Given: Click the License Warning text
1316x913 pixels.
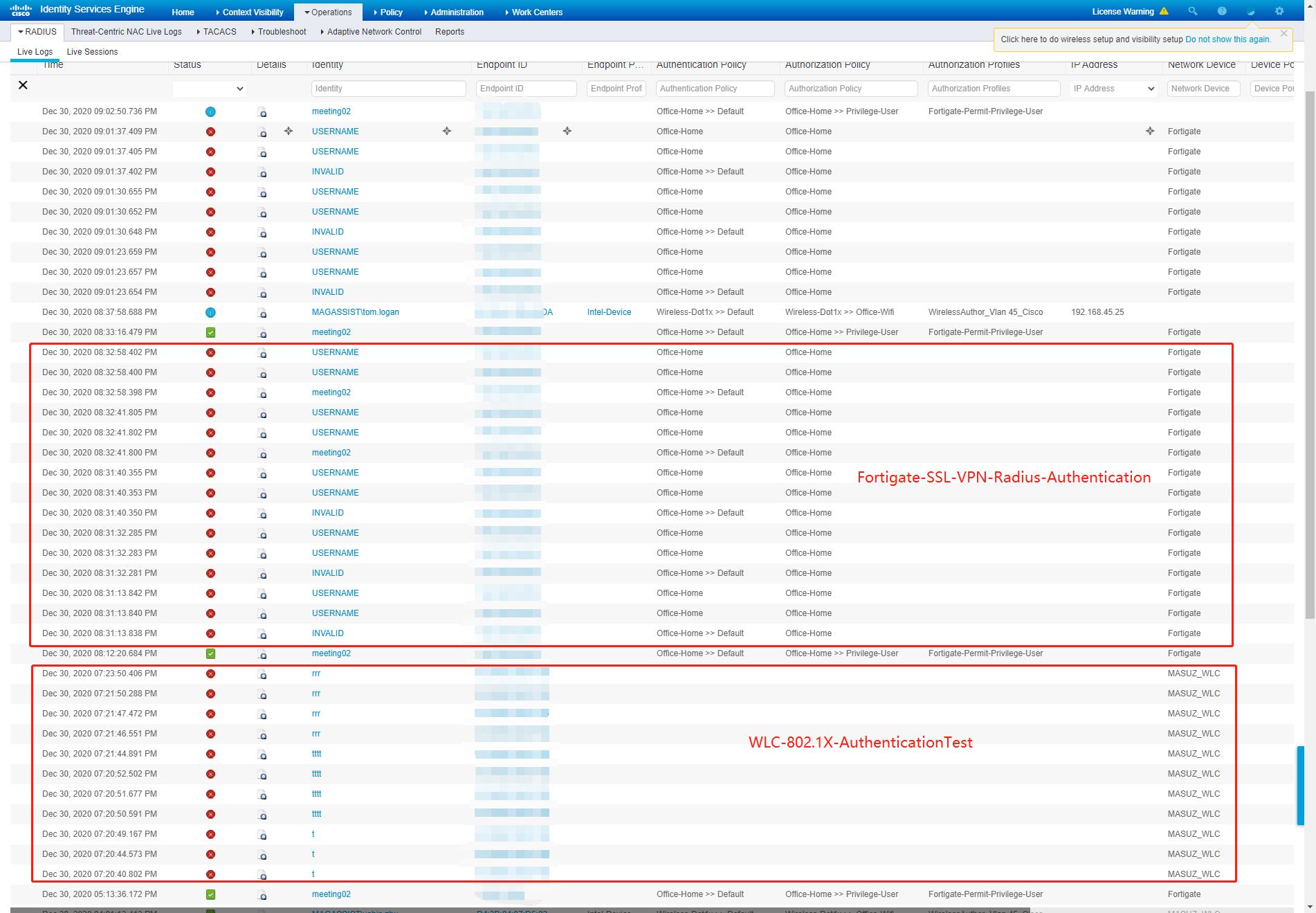Looking at the screenshot, I should [x=1122, y=12].
